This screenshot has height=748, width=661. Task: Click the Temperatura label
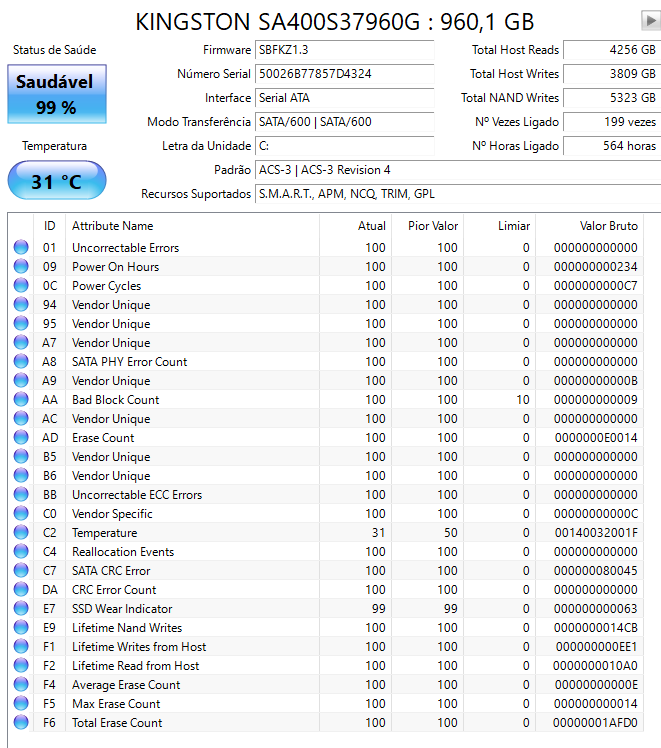click(54, 146)
